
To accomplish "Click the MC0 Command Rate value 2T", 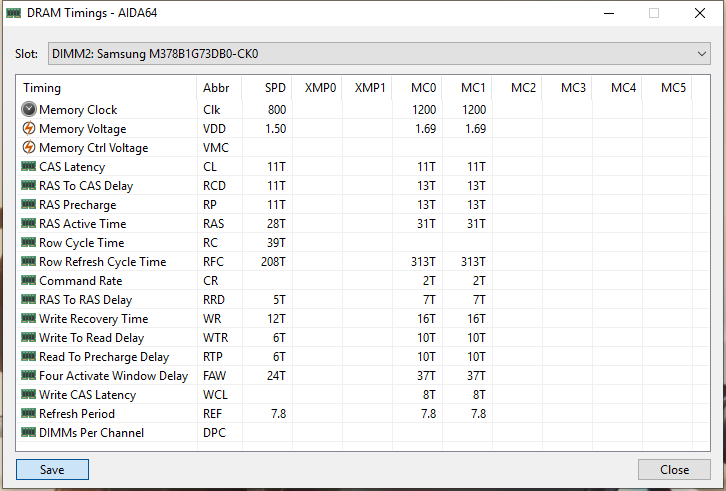I will (x=429, y=281).
